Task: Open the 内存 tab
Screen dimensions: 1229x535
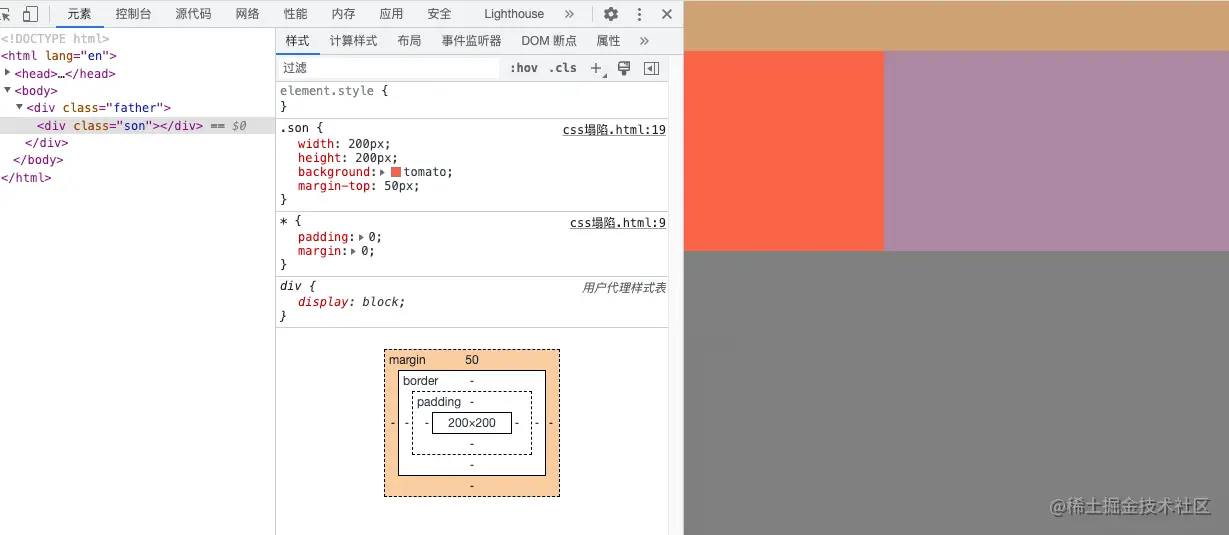Action: [343, 14]
